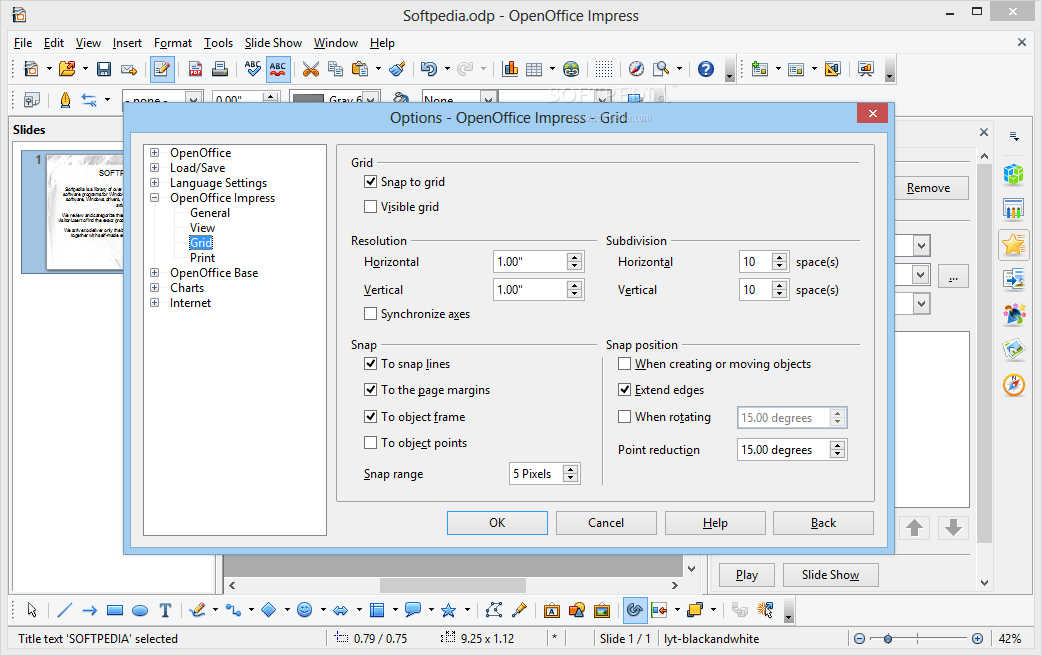Open the Insert menu
Screen dimensions: 1042x656
127,43
